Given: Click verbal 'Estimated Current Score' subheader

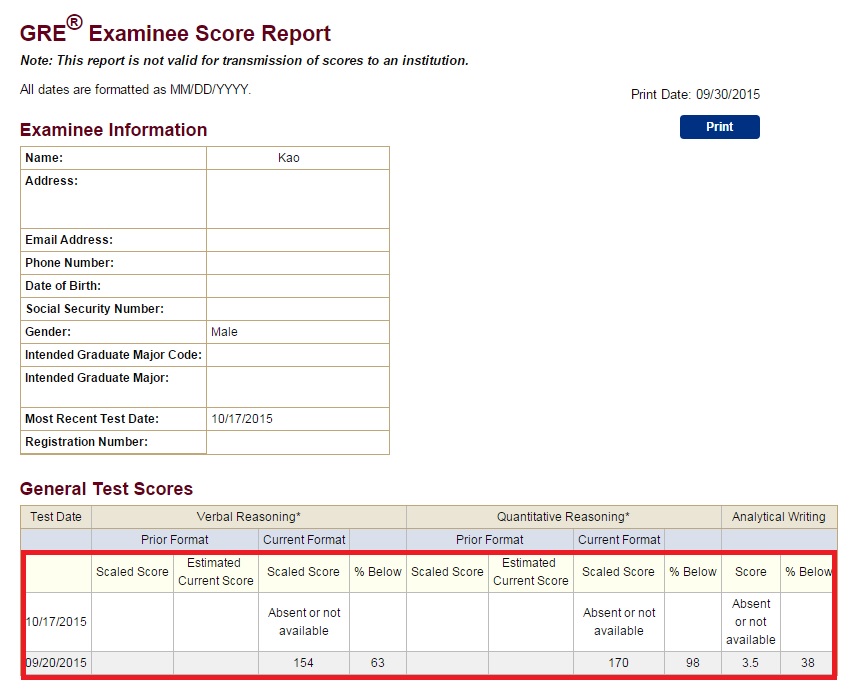Looking at the screenshot, I should coord(216,572).
